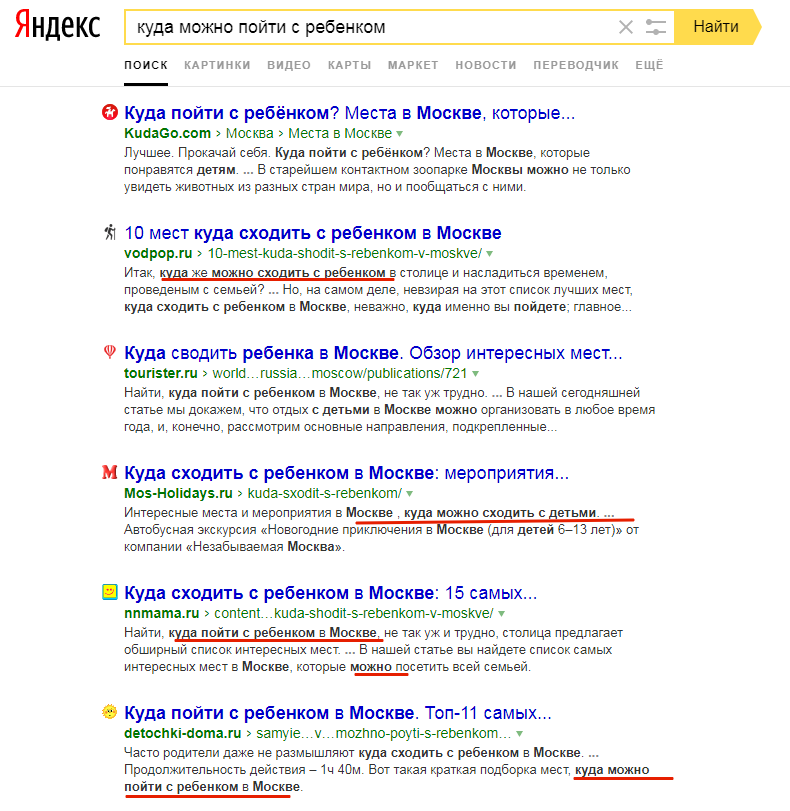Focus the search input field
790x811 pixels.
(x=370, y=27)
